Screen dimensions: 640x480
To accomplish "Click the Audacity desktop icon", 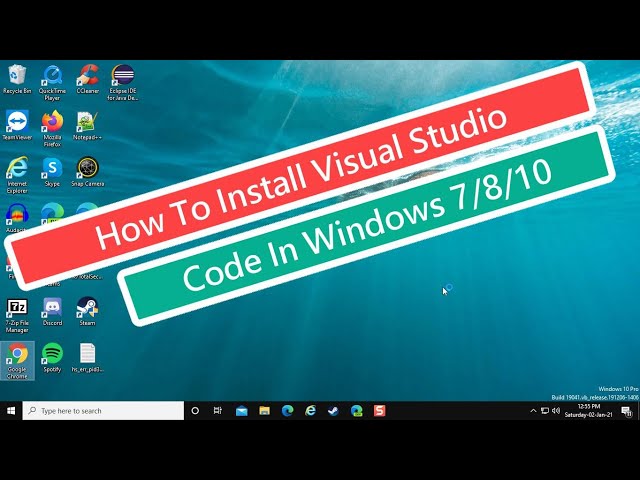I will (x=17, y=218).
